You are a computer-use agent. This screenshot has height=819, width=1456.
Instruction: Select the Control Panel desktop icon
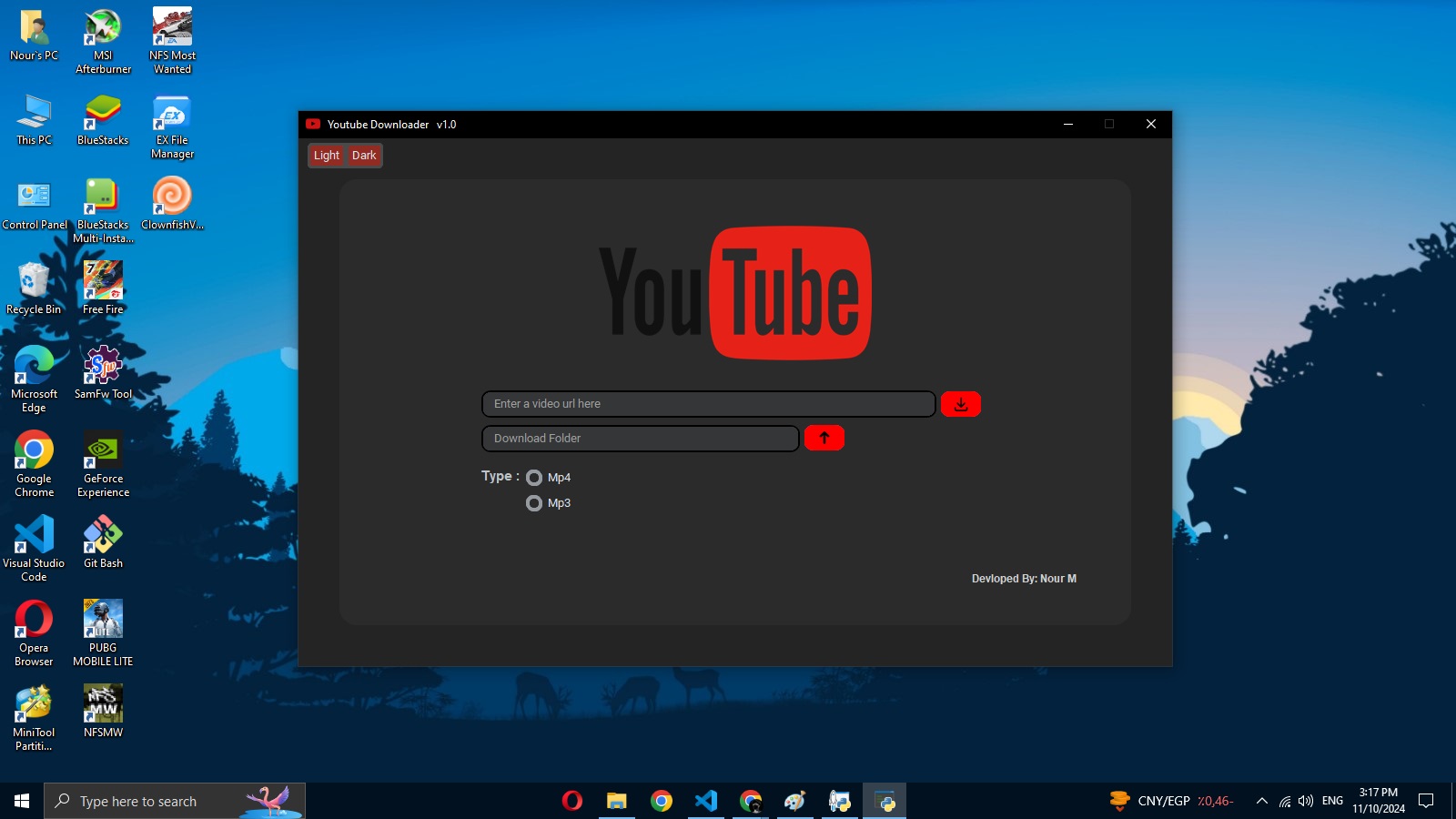pyautogui.click(x=35, y=206)
